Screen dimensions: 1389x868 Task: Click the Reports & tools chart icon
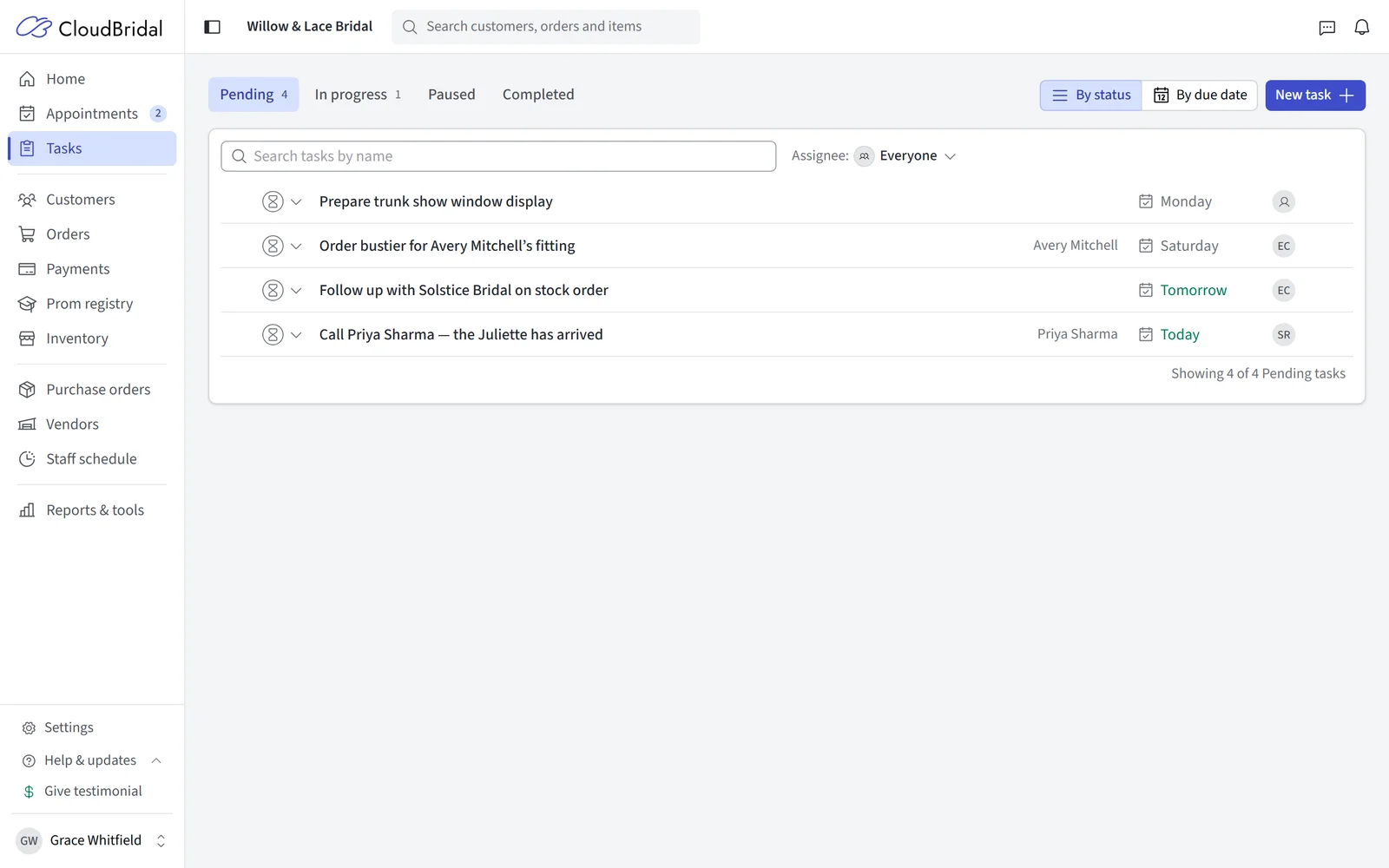(x=27, y=510)
